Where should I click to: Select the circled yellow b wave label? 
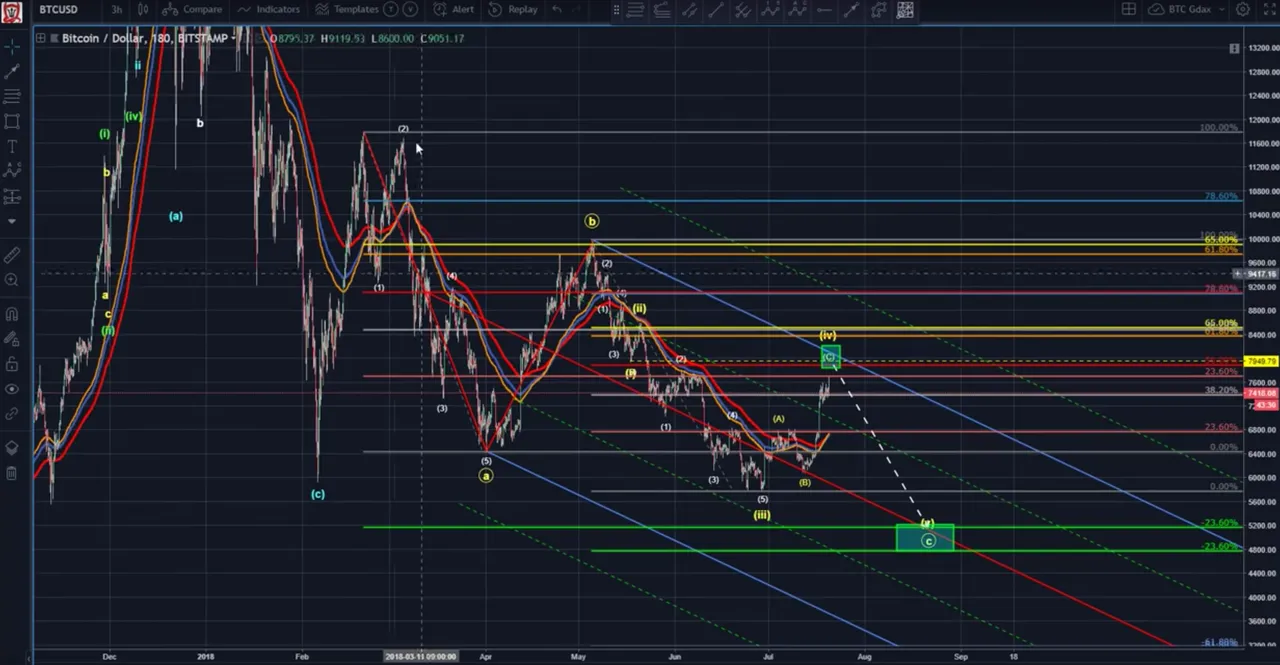(592, 221)
